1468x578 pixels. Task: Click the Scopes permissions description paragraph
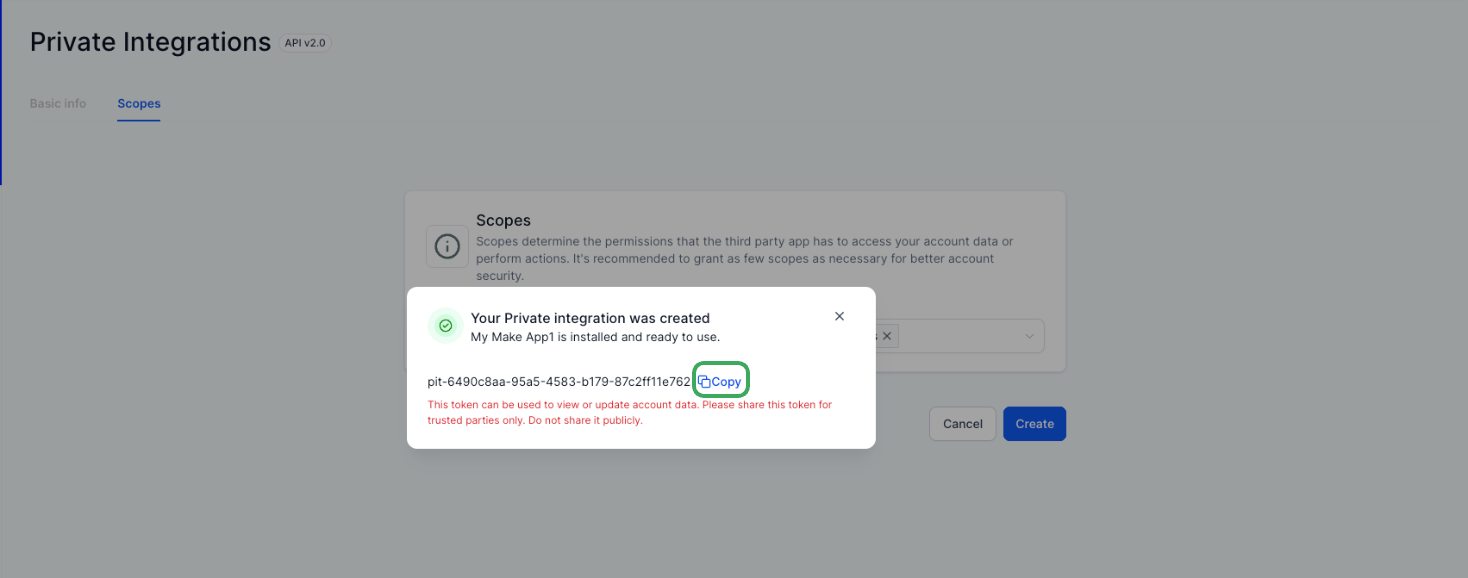click(745, 259)
